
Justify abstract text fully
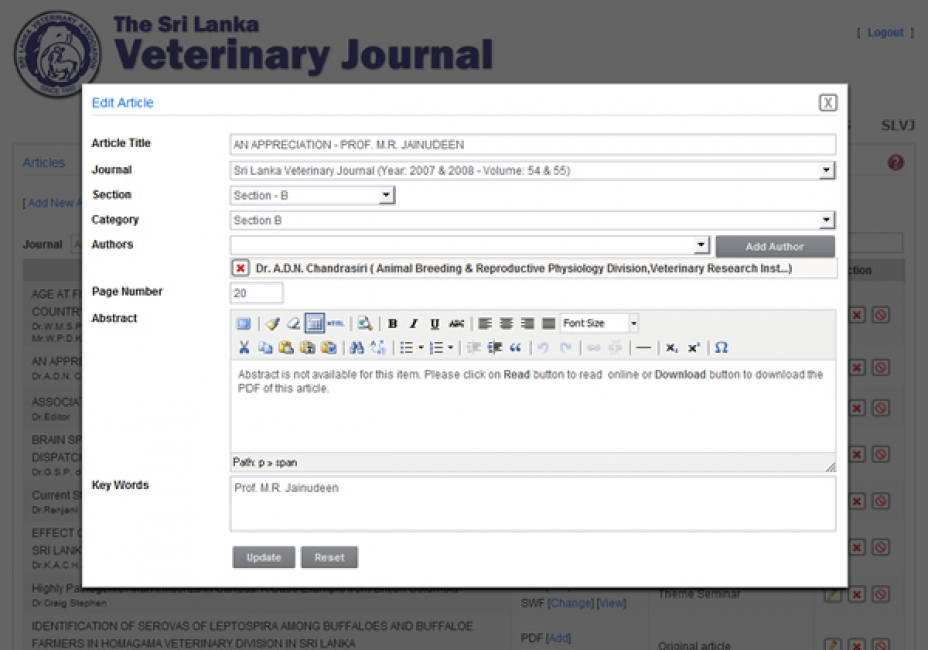549,323
